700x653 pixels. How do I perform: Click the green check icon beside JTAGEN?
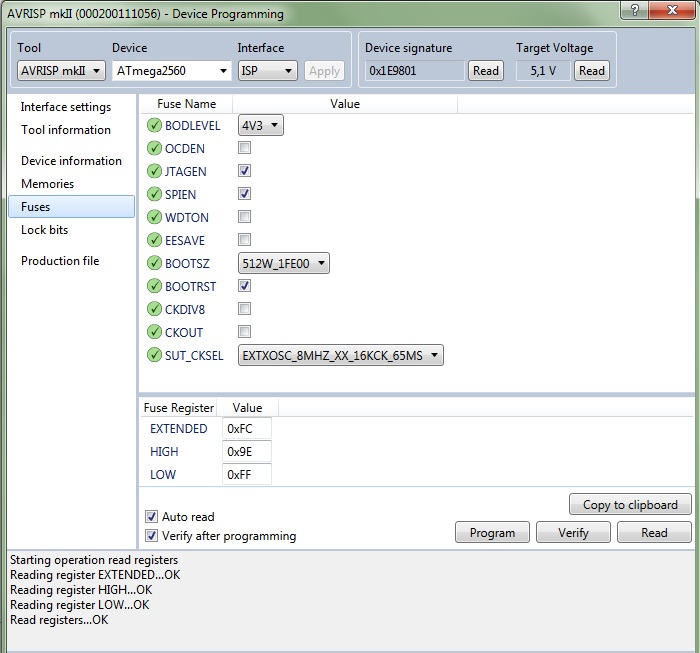click(x=154, y=171)
